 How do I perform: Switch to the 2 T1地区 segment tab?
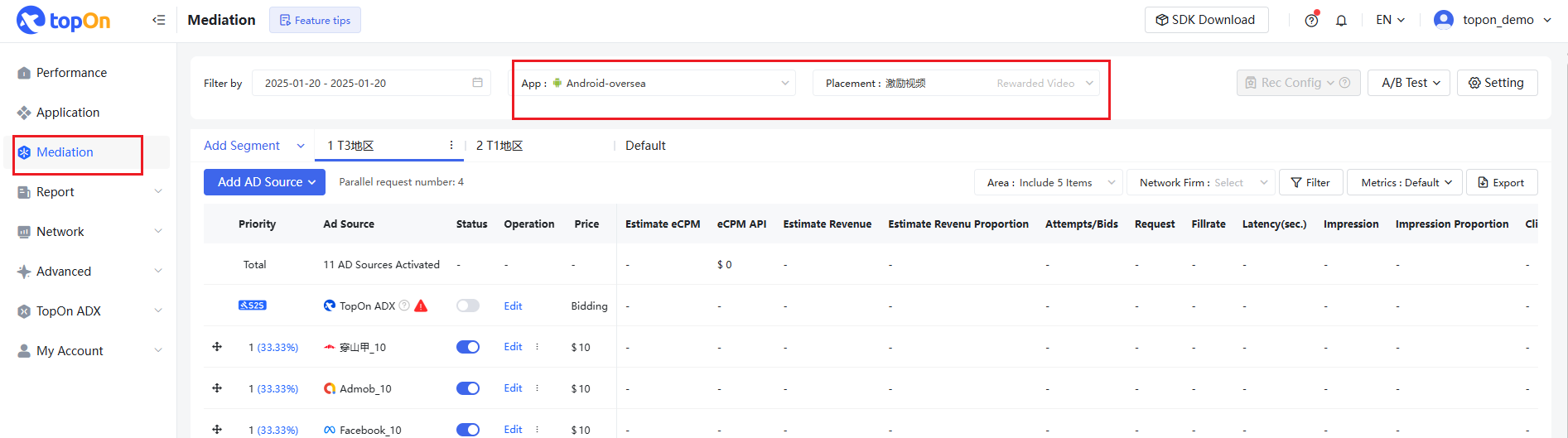point(499,146)
